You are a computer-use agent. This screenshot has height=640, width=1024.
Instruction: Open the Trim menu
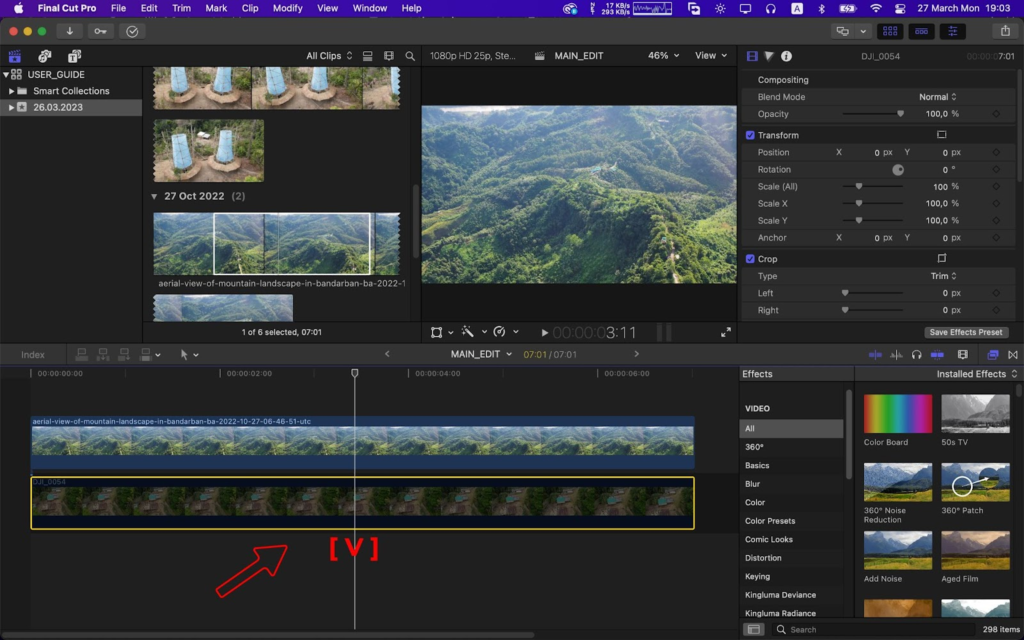(x=181, y=8)
